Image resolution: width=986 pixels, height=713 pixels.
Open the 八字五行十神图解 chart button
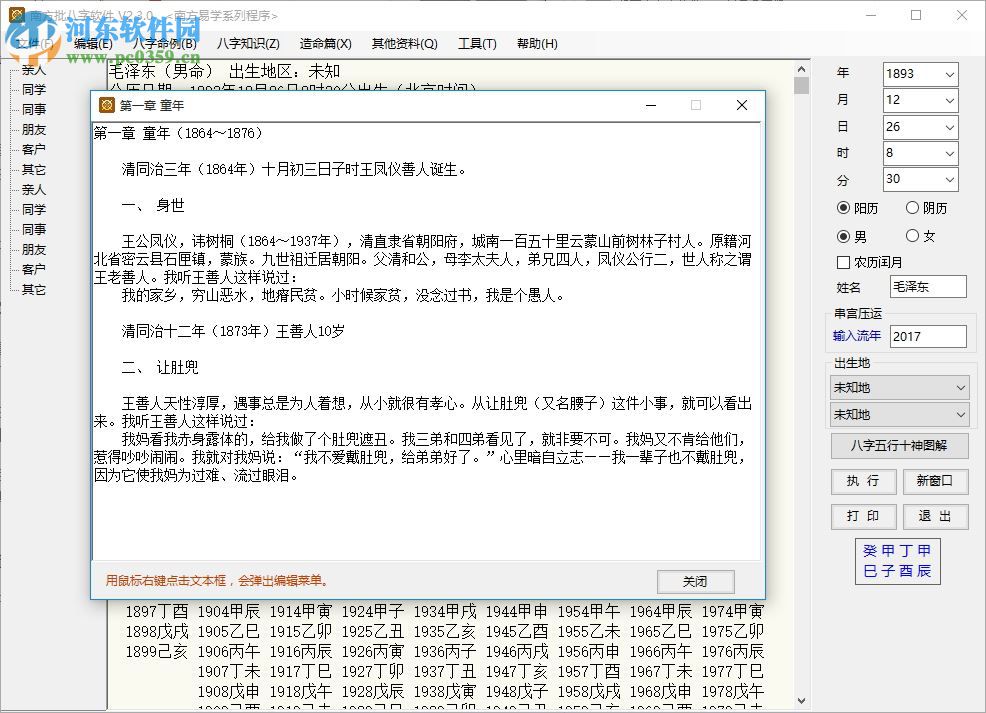(898, 446)
